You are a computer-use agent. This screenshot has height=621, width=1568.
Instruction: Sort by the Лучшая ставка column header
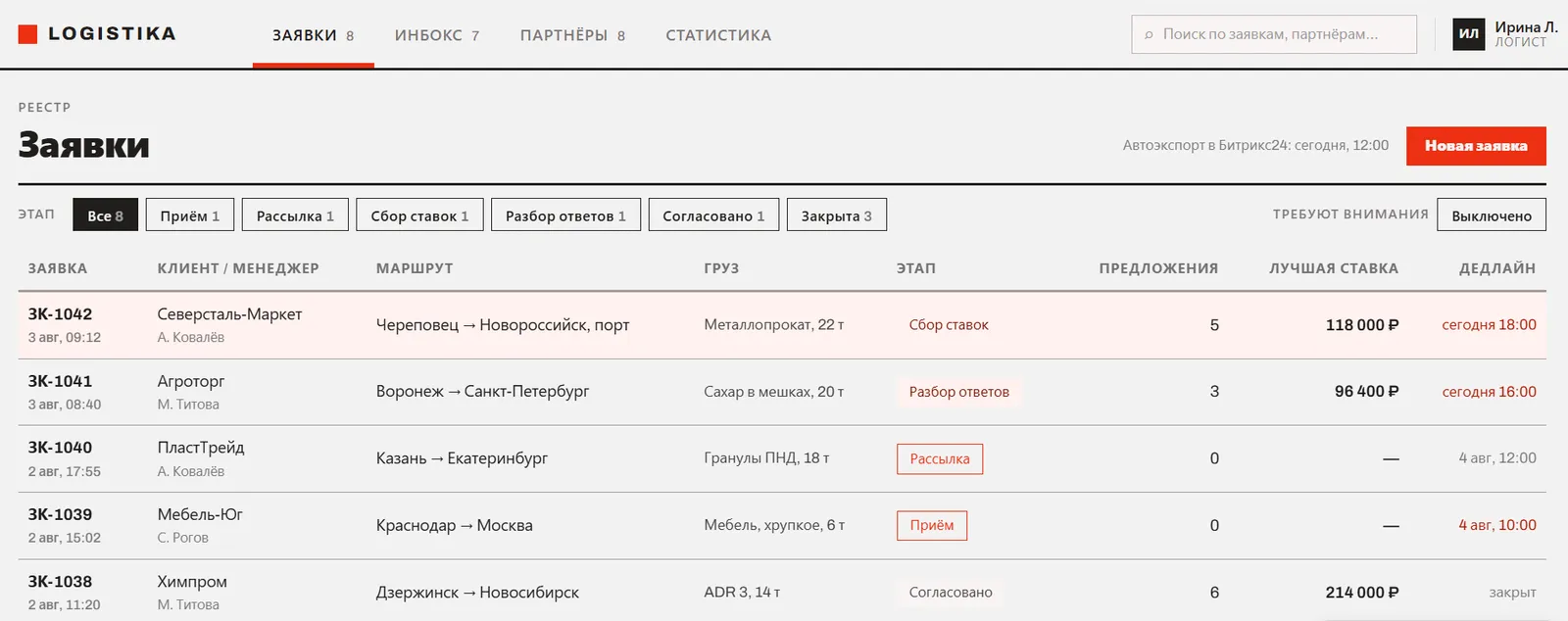1334,268
